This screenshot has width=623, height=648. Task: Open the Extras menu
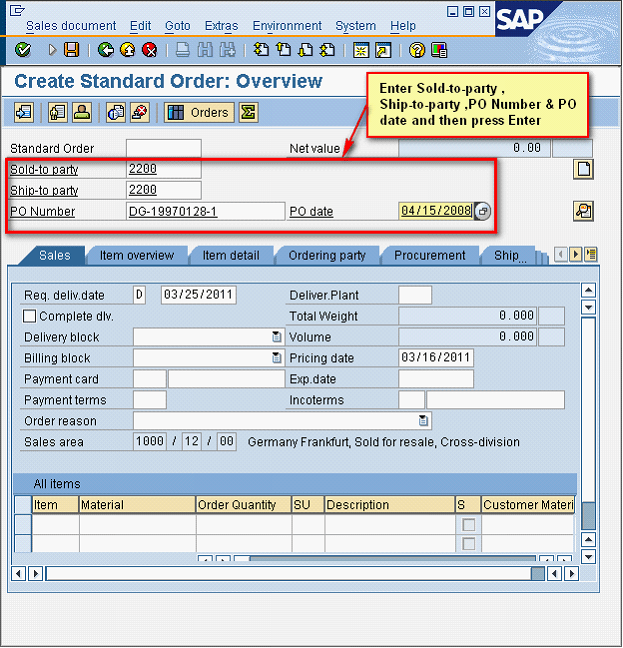[x=221, y=26]
